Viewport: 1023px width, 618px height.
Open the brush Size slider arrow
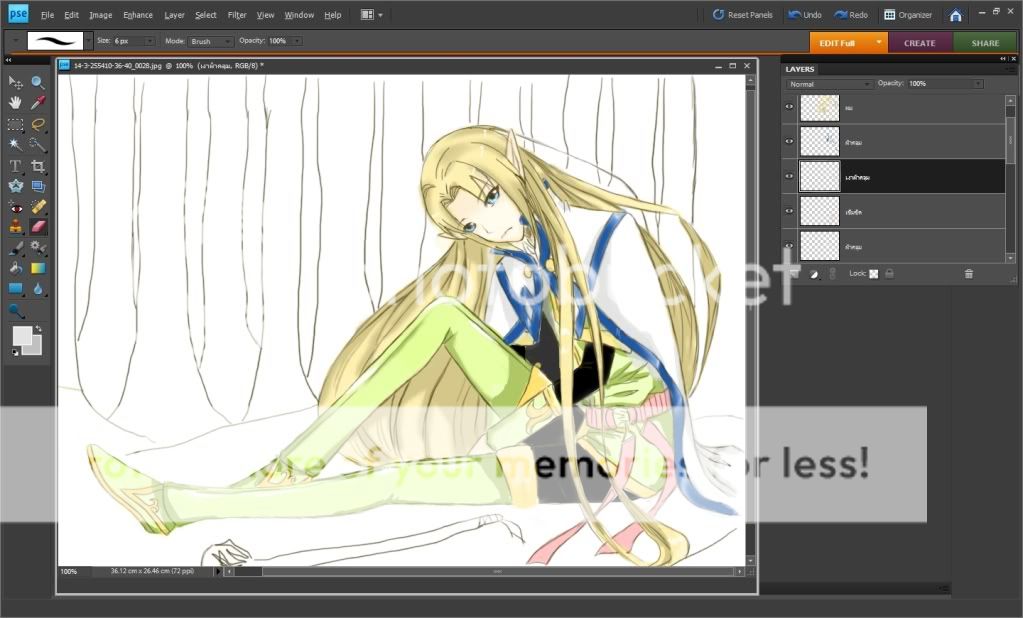click(x=149, y=41)
